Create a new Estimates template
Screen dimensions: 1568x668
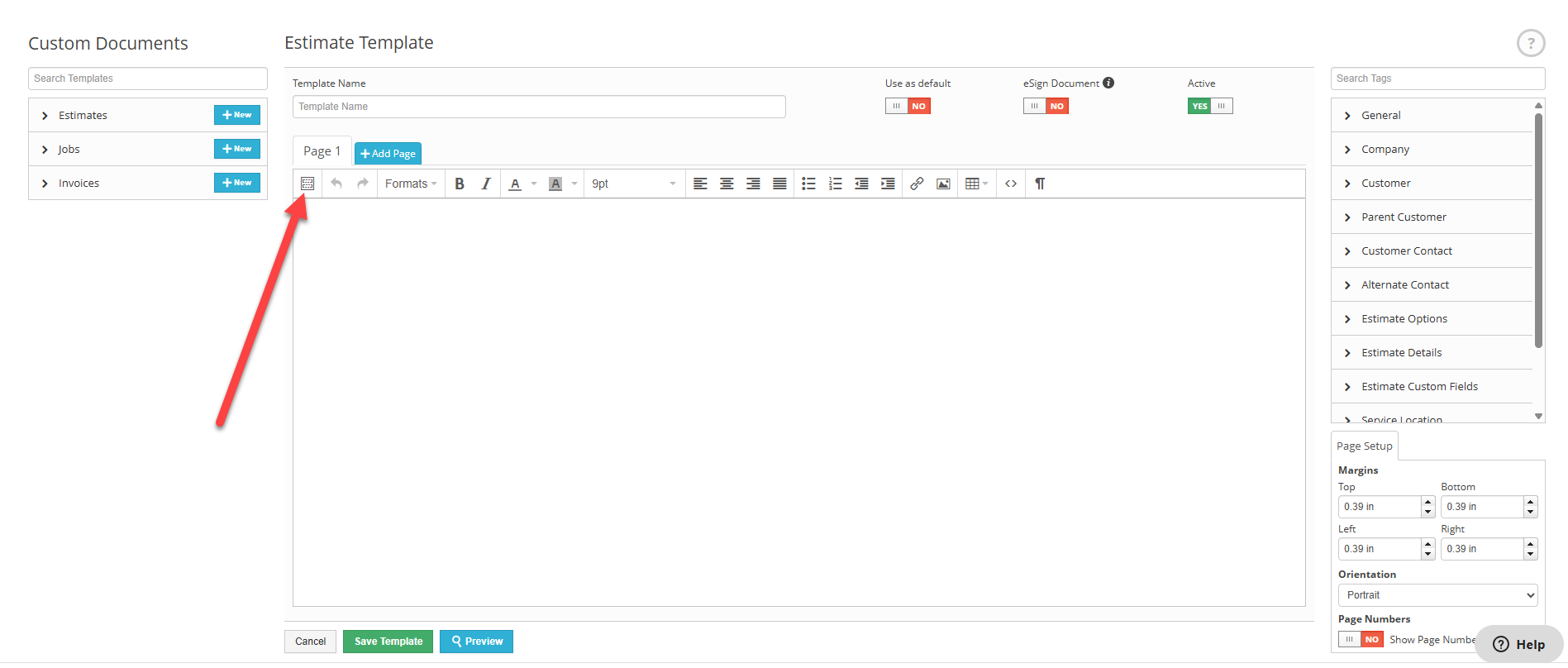[237, 115]
